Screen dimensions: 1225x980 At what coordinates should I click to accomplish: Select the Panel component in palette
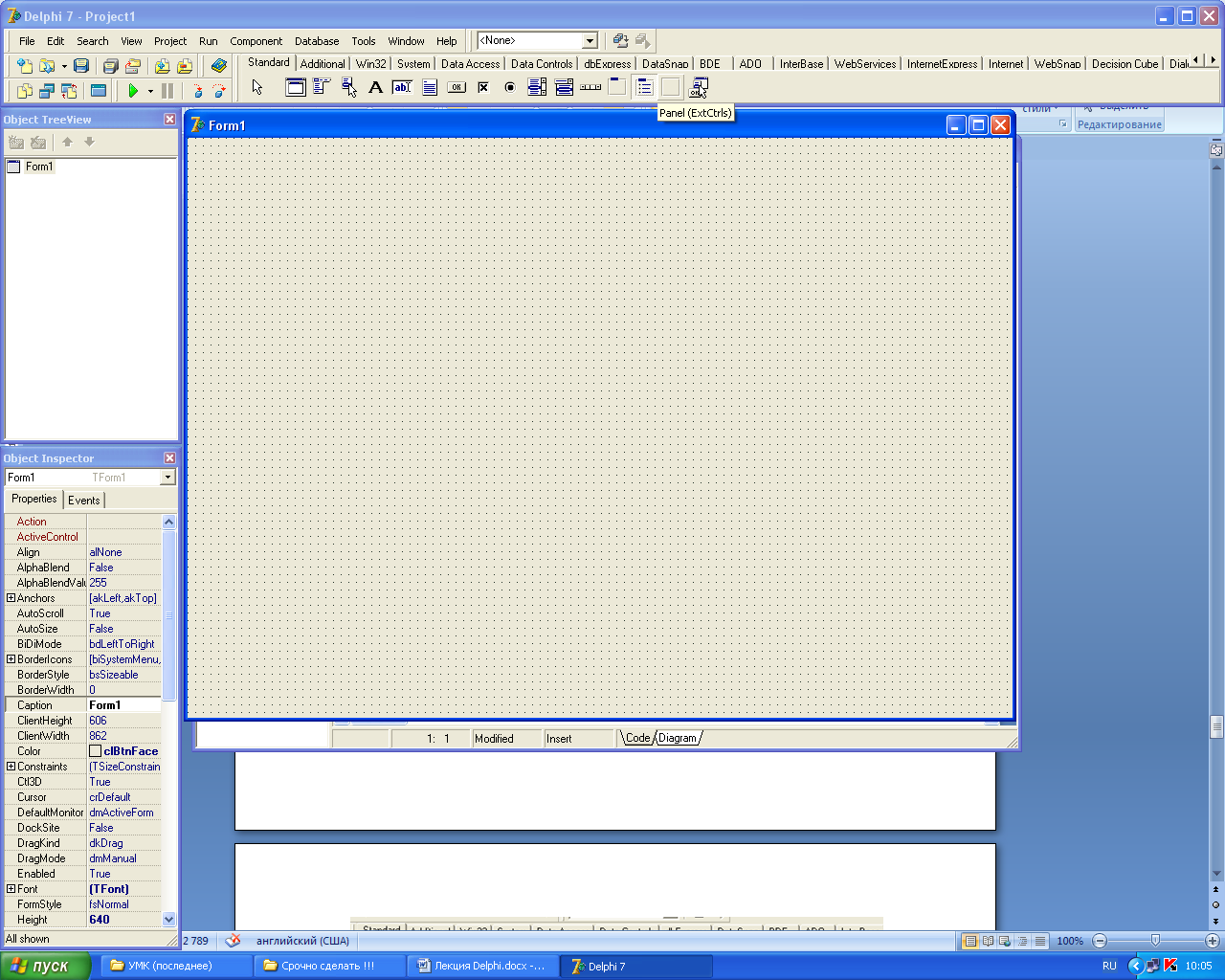tap(671, 87)
